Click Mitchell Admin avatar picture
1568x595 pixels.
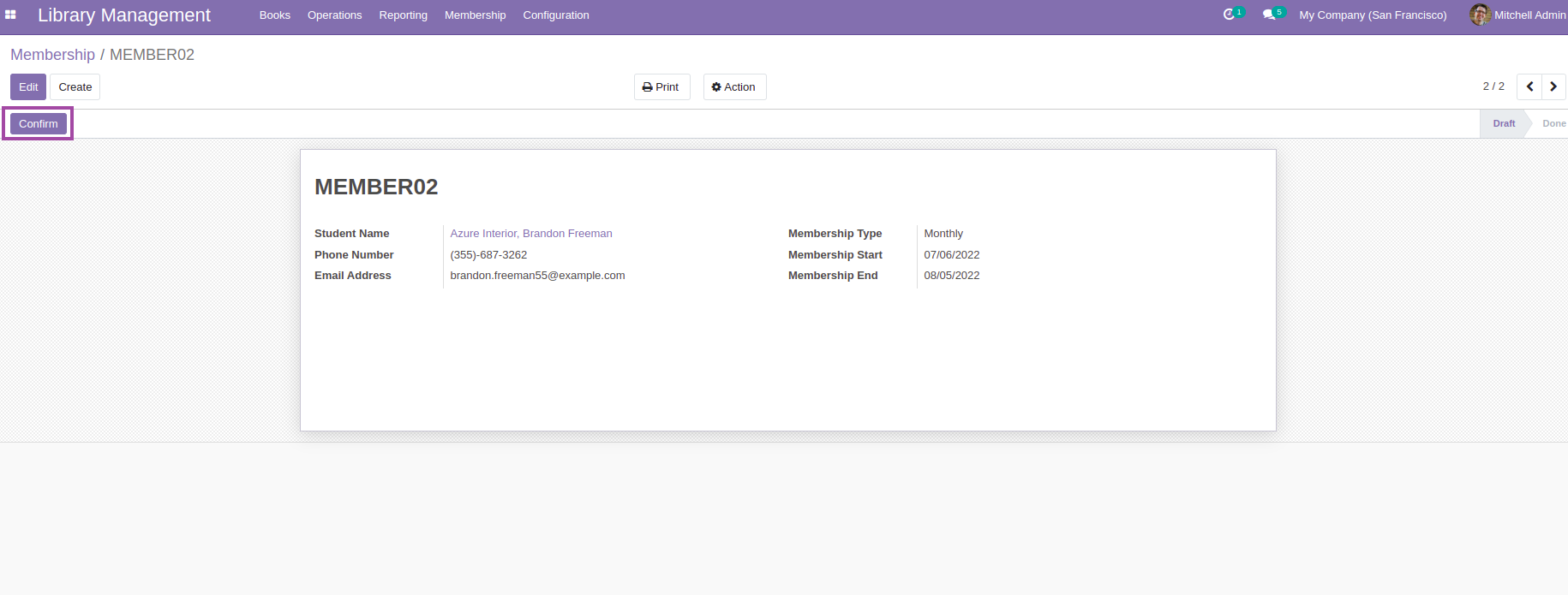tap(1480, 15)
